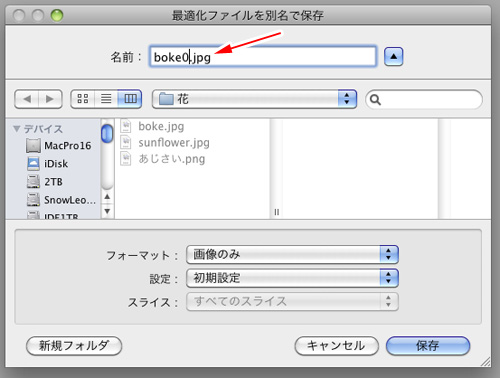
Task: Open the 花 folder location dropdown
Action: pyautogui.click(x=254, y=99)
